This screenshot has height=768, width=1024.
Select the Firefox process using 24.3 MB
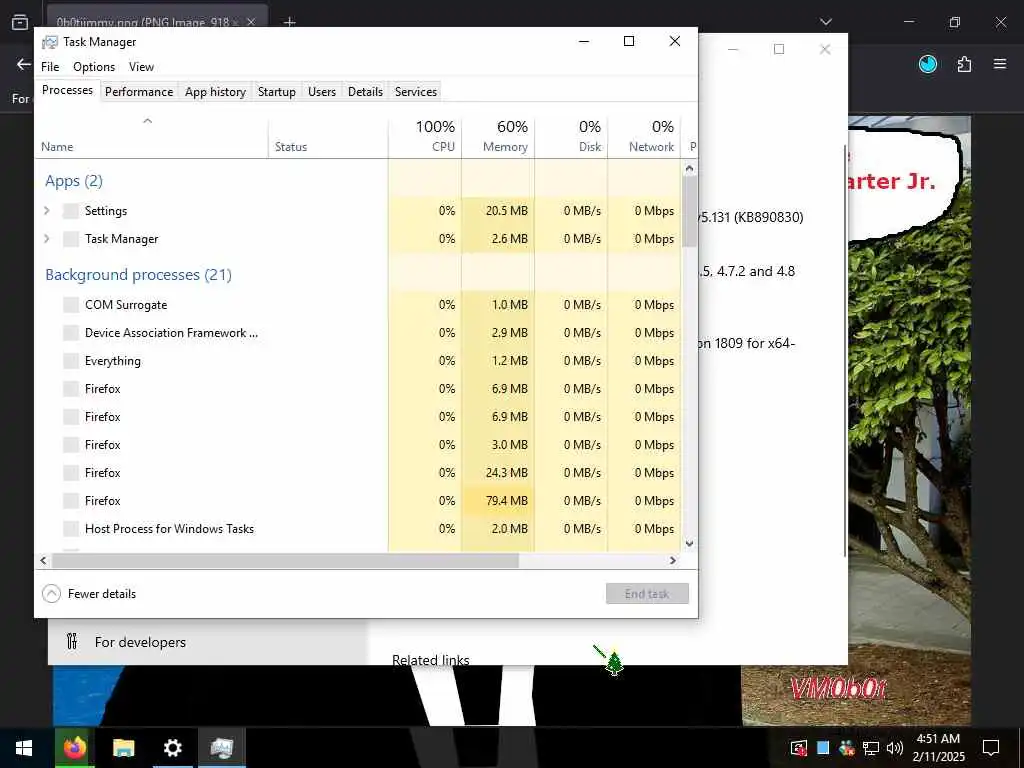coord(358,472)
